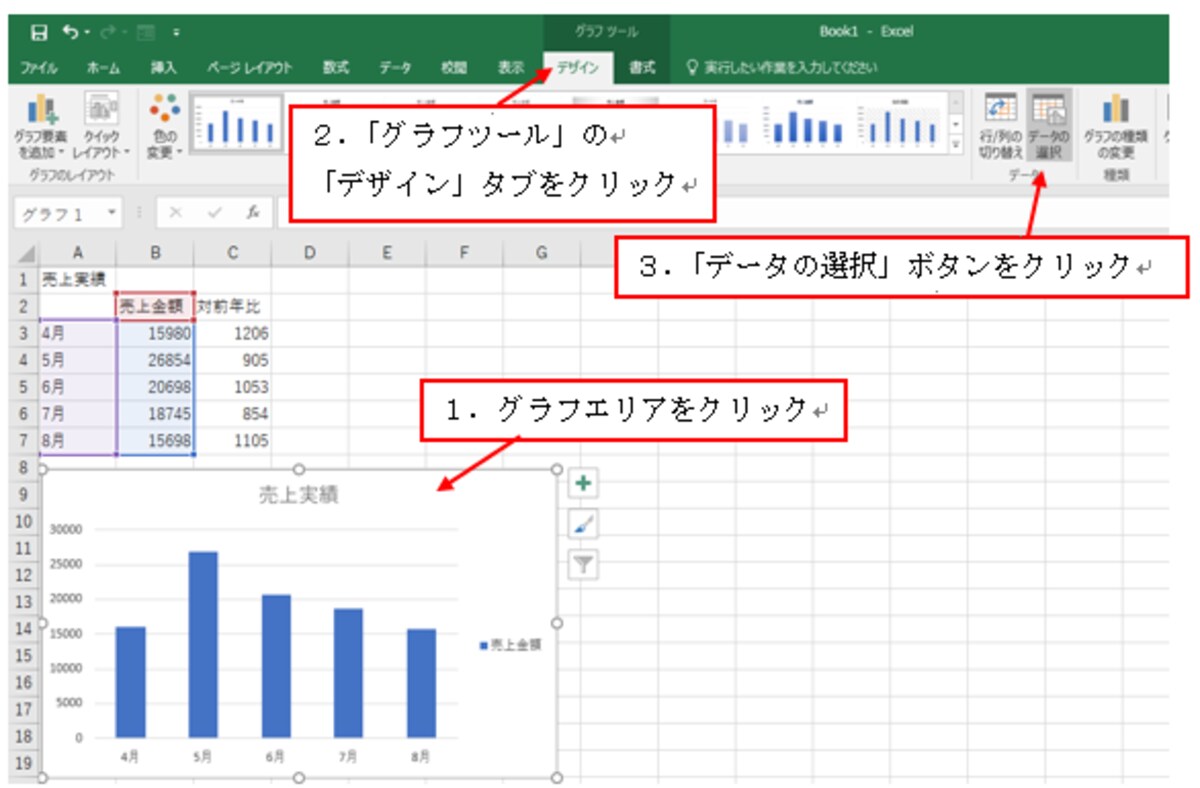
Task: Click the Tell Me search box
Action: (780, 68)
